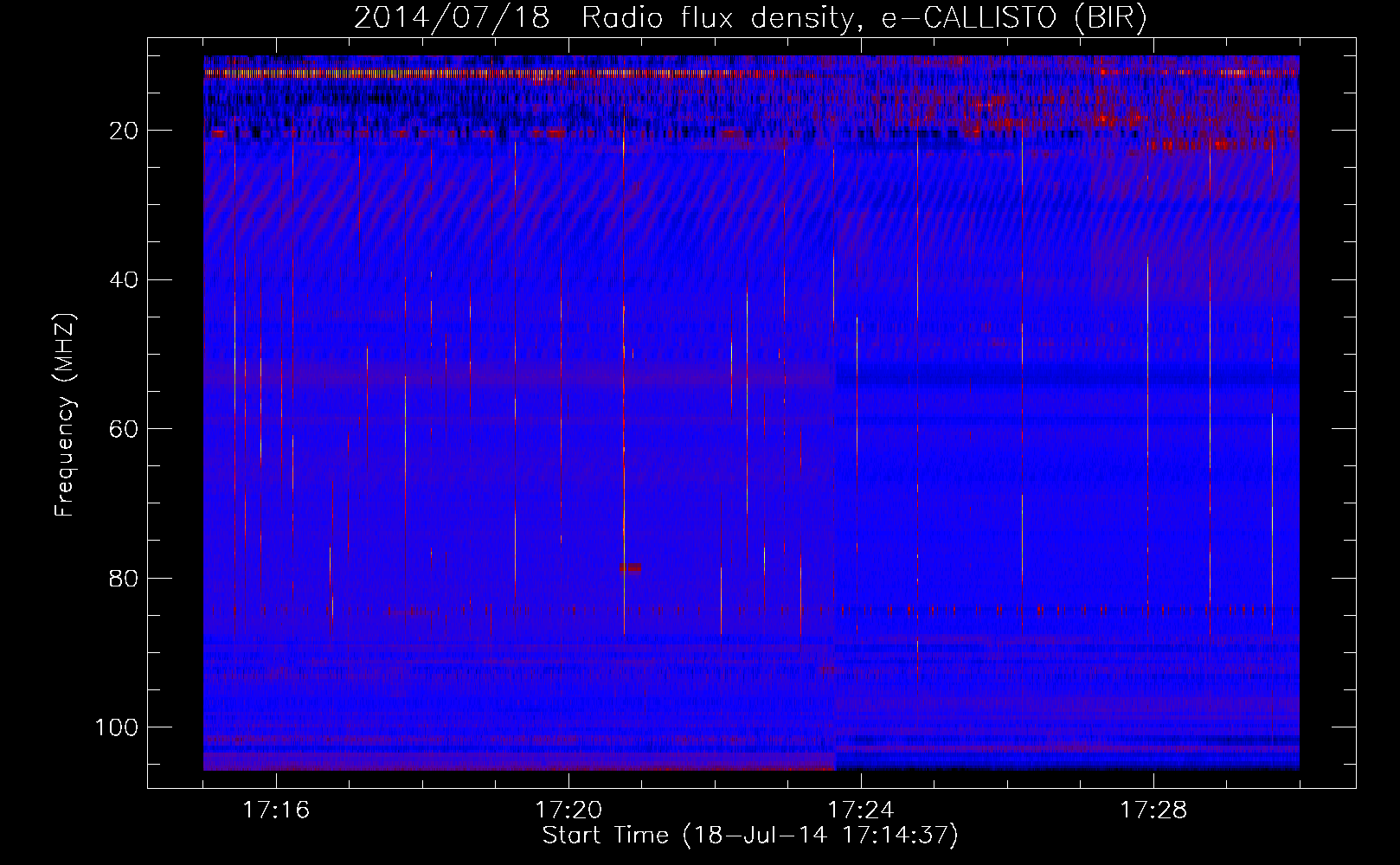Click the 17:20 time tick label
Image resolution: width=1400 pixels, height=865 pixels.
[x=568, y=811]
